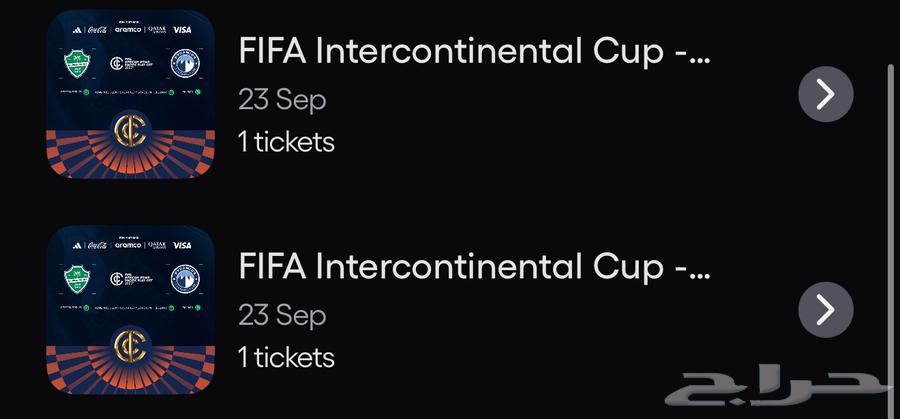
Task: Click the adidas logo on the top ticket
Action: coord(76,30)
